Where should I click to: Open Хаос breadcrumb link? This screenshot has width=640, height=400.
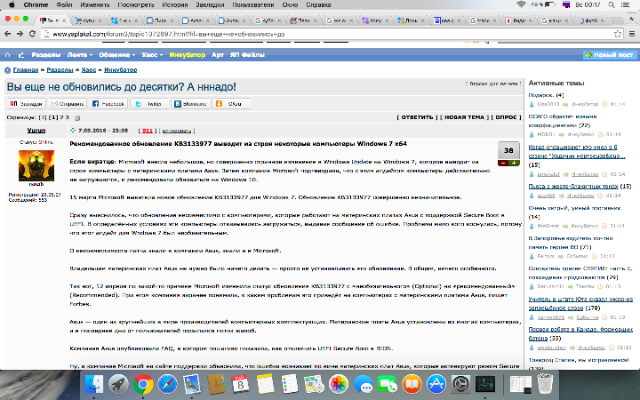[x=89, y=70]
